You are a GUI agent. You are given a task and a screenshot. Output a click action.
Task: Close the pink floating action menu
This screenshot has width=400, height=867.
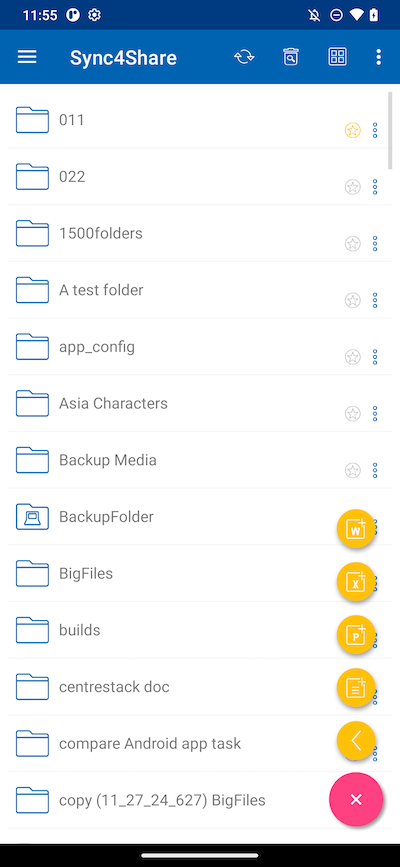(356, 799)
